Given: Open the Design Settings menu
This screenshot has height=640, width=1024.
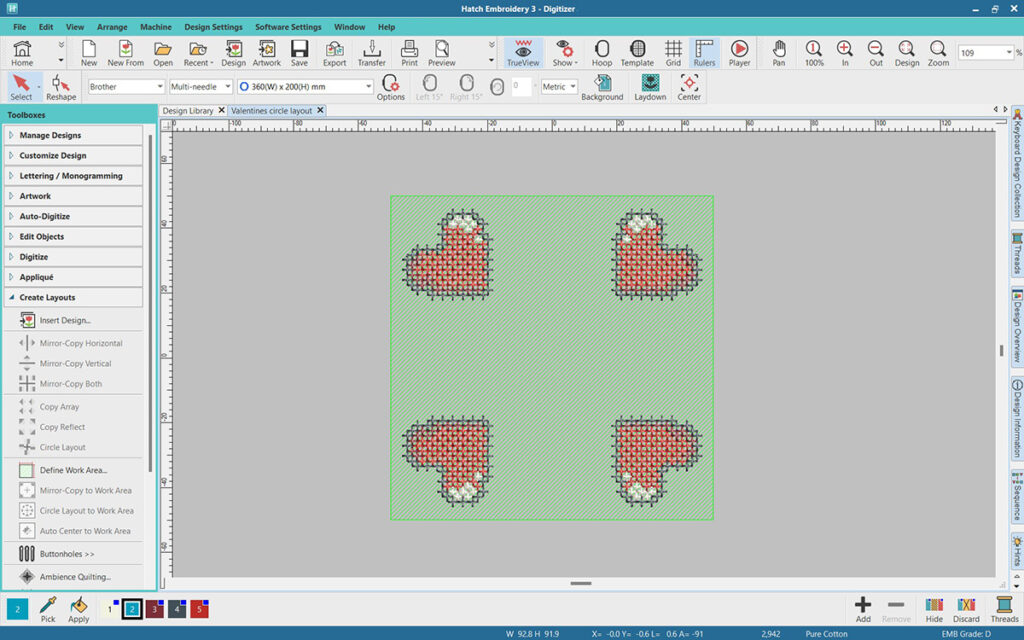Looking at the screenshot, I should coord(213,27).
